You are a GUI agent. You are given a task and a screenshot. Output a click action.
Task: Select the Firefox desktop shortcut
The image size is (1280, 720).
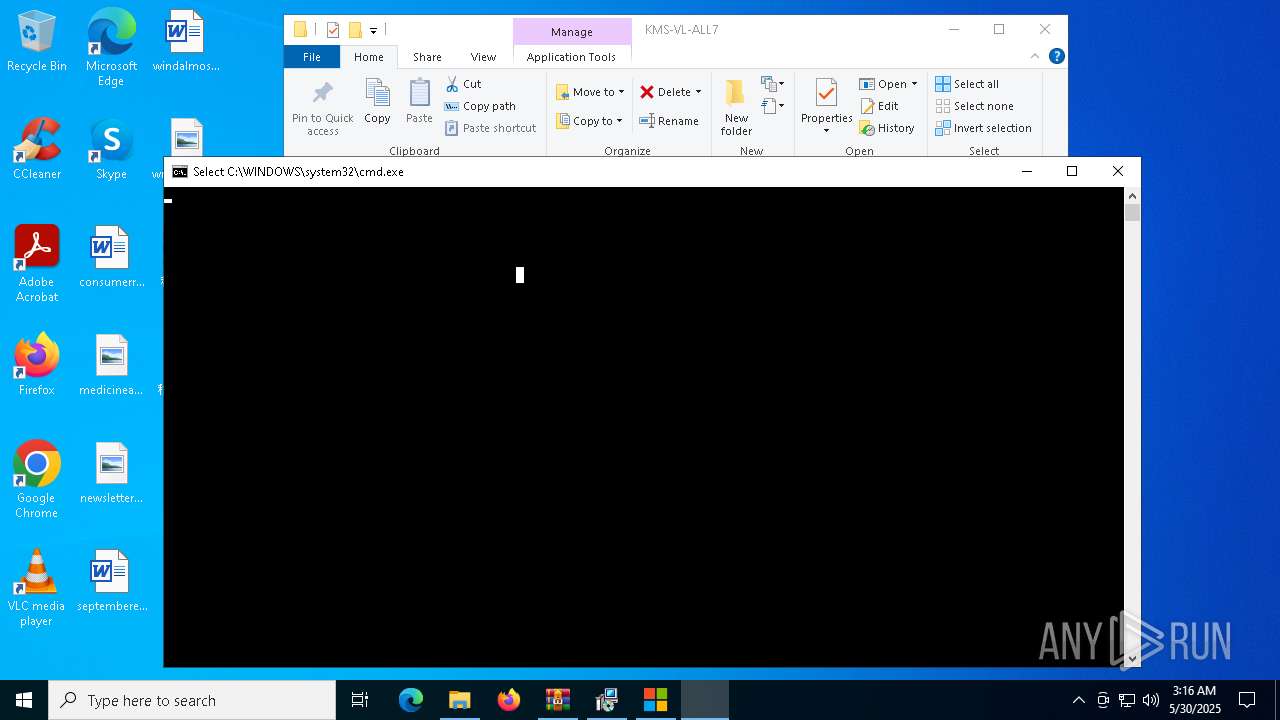[x=37, y=365]
